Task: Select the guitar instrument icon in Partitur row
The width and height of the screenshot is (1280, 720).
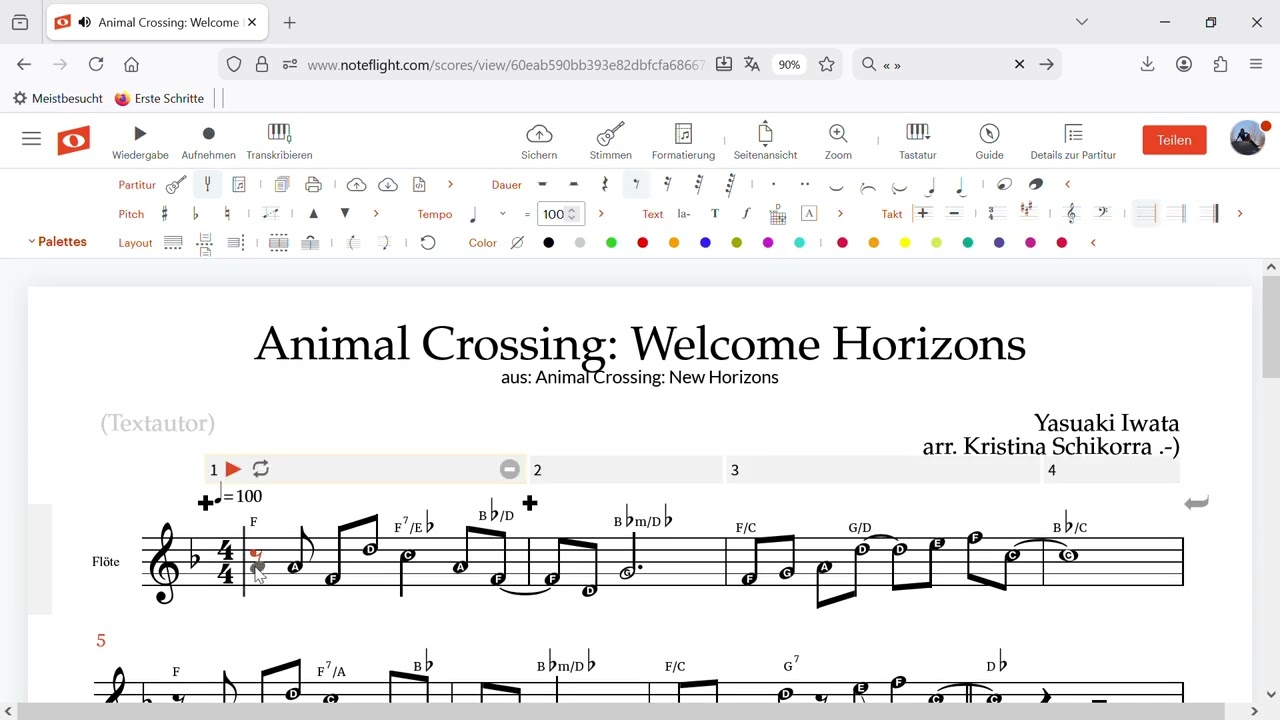Action: [176, 185]
